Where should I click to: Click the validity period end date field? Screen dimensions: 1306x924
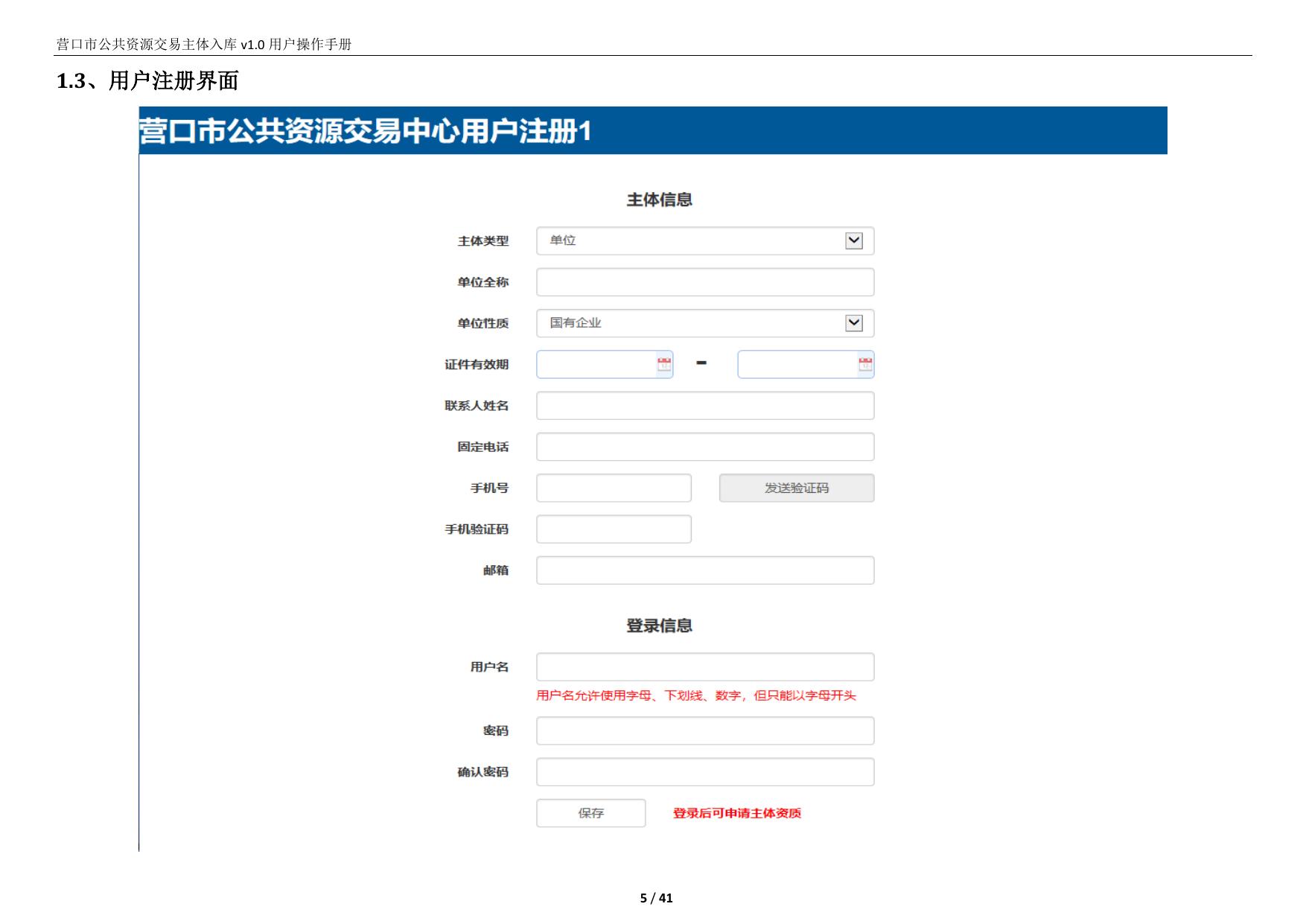[x=797, y=365]
